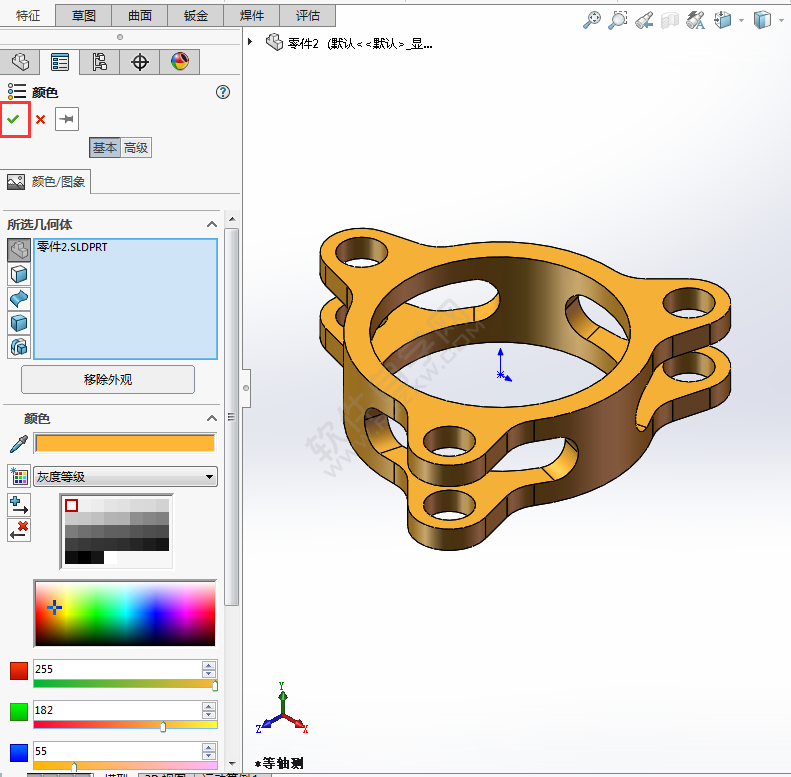Pin the color property panel
The image size is (791, 777).
coord(67,119)
